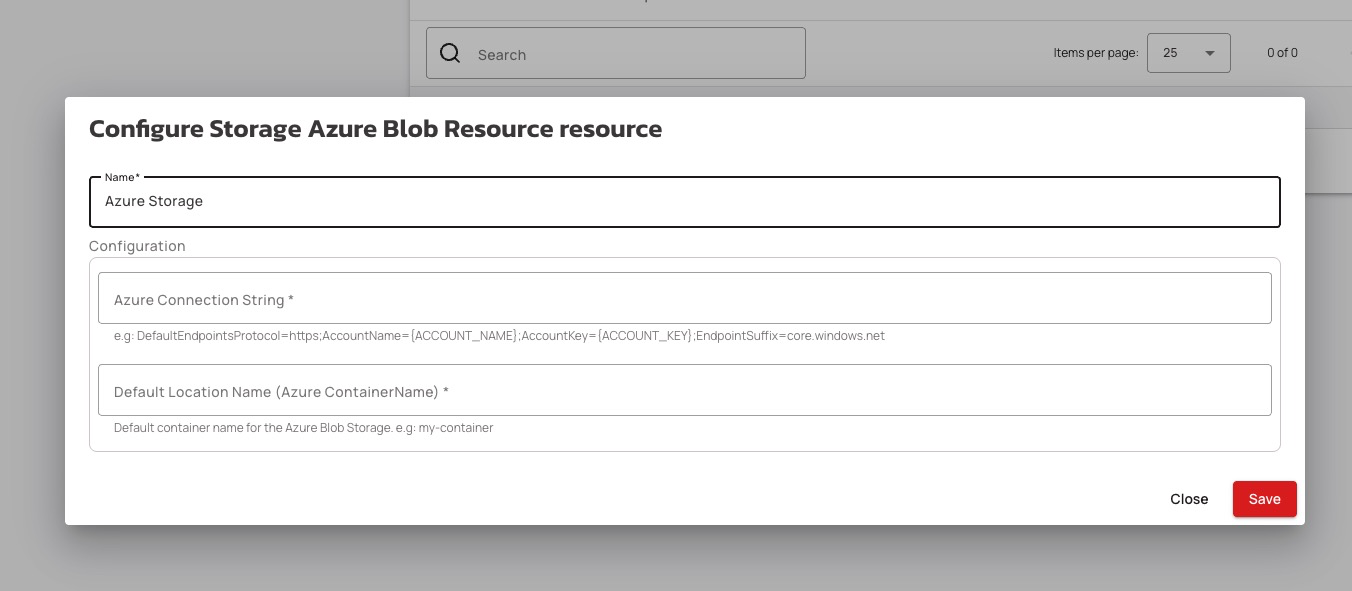Click the small "Name*" floating label
The image size is (1352, 591).
click(x=122, y=178)
